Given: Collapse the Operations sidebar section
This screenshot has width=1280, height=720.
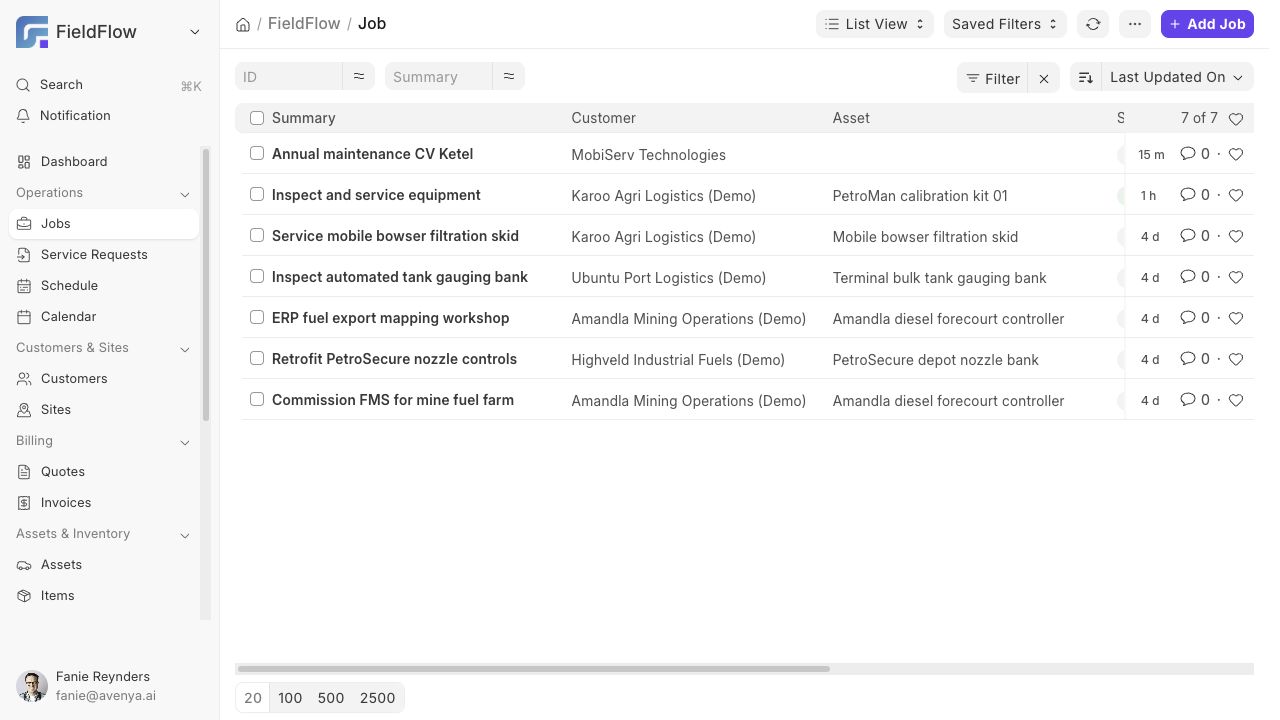Looking at the screenshot, I should pos(185,194).
